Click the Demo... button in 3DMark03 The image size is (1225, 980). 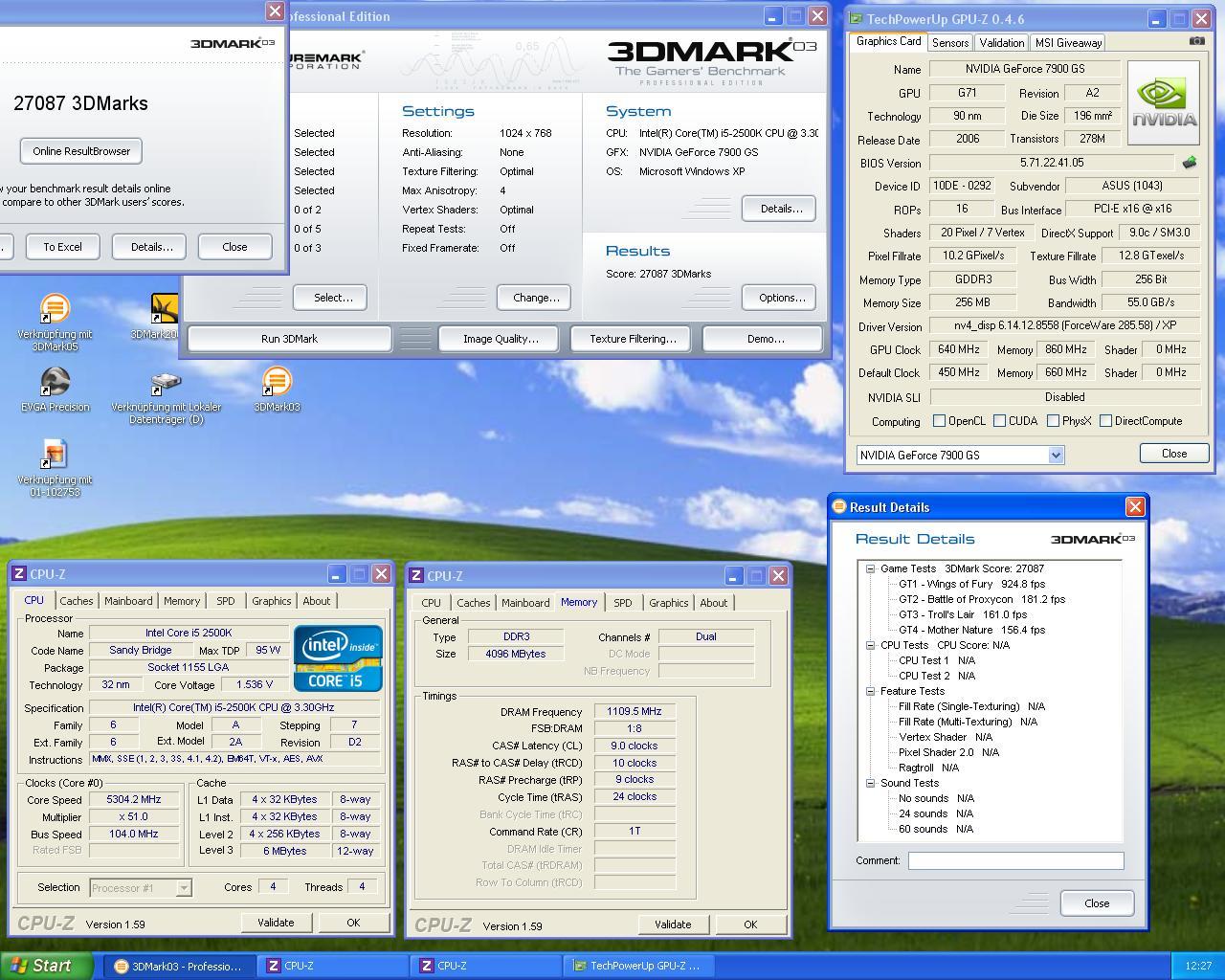pos(765,339)
